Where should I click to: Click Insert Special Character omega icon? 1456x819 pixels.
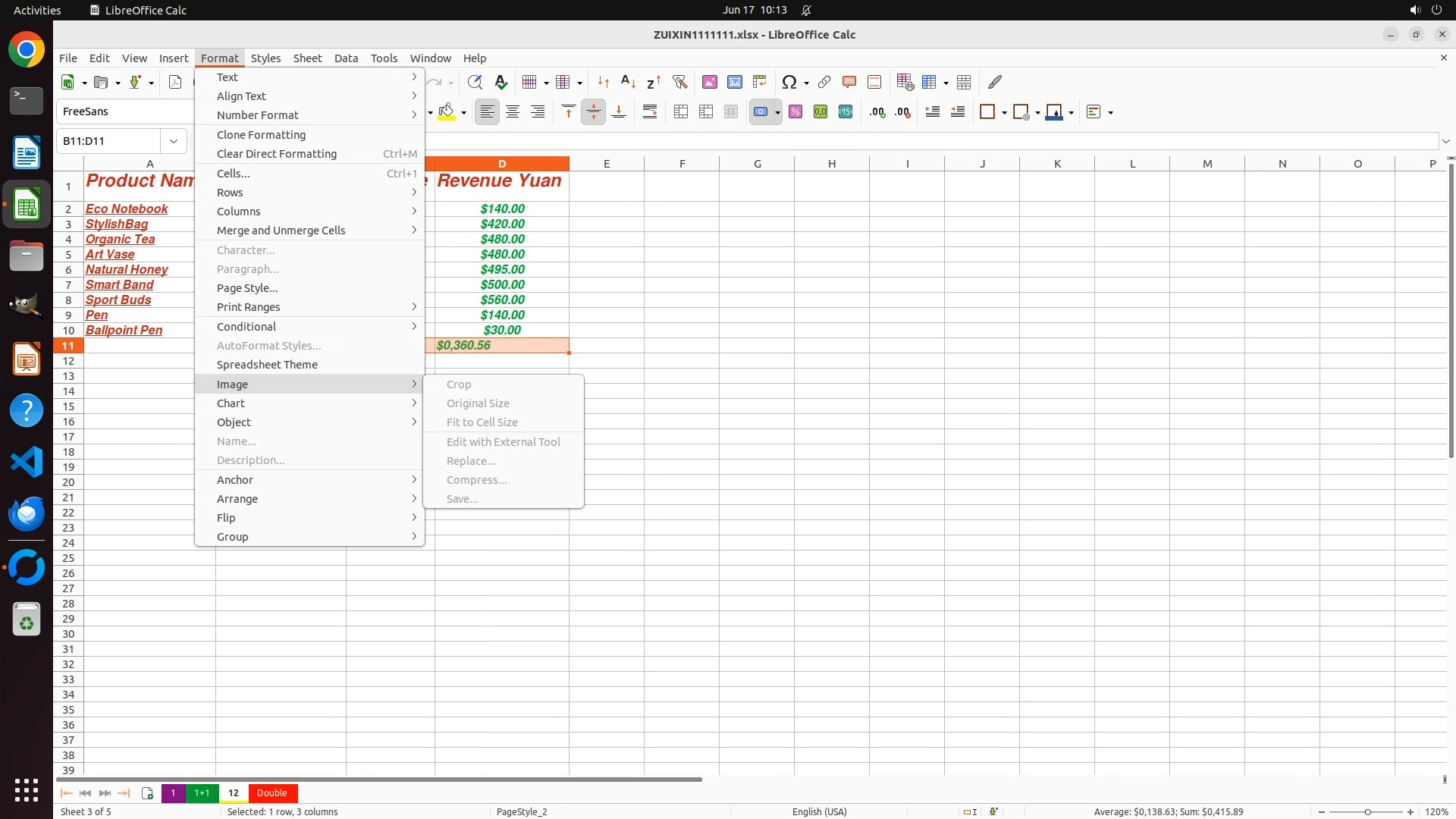point(789,82)
